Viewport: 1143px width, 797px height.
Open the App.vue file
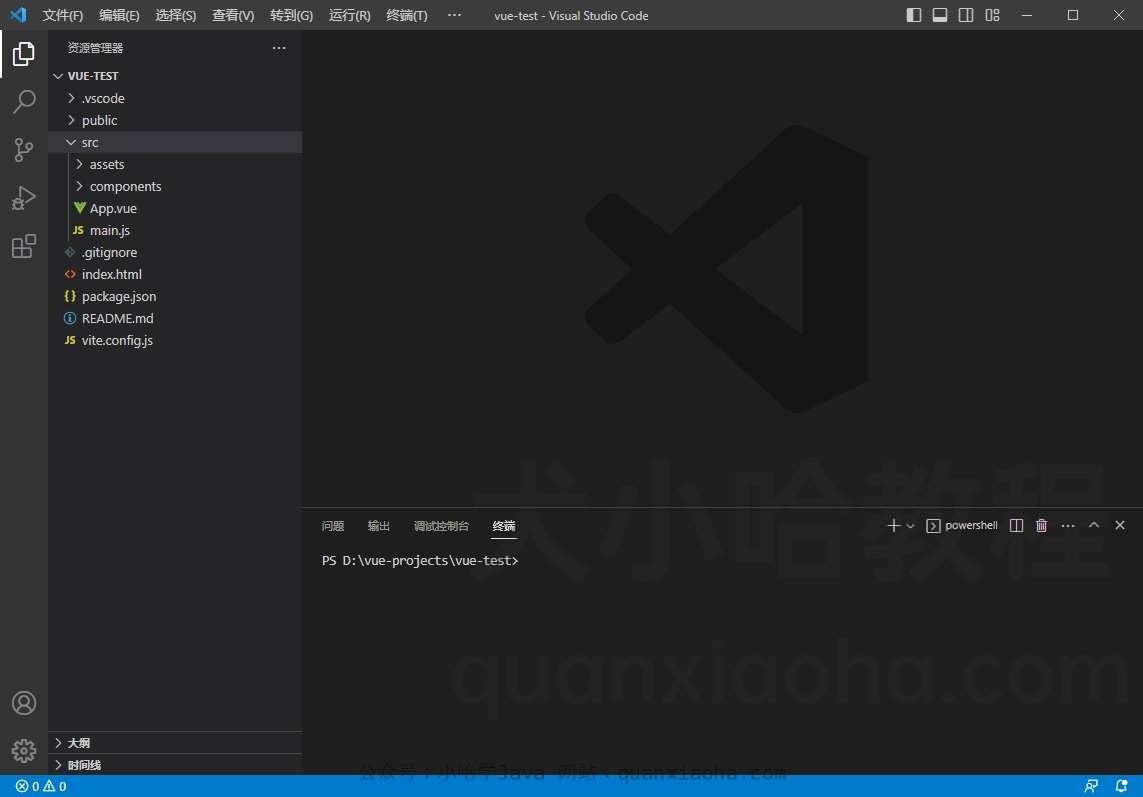(x=113, y=208)
